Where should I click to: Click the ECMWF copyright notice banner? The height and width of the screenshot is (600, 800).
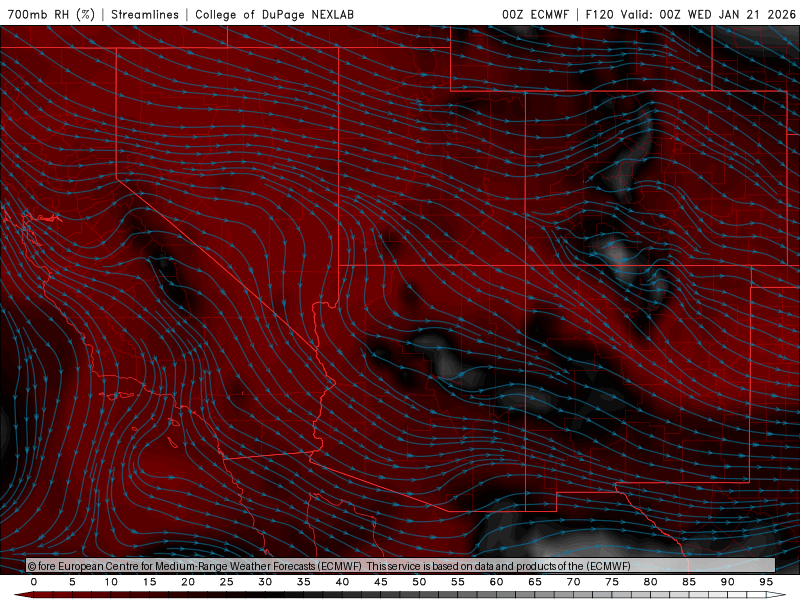pos(401,566)
